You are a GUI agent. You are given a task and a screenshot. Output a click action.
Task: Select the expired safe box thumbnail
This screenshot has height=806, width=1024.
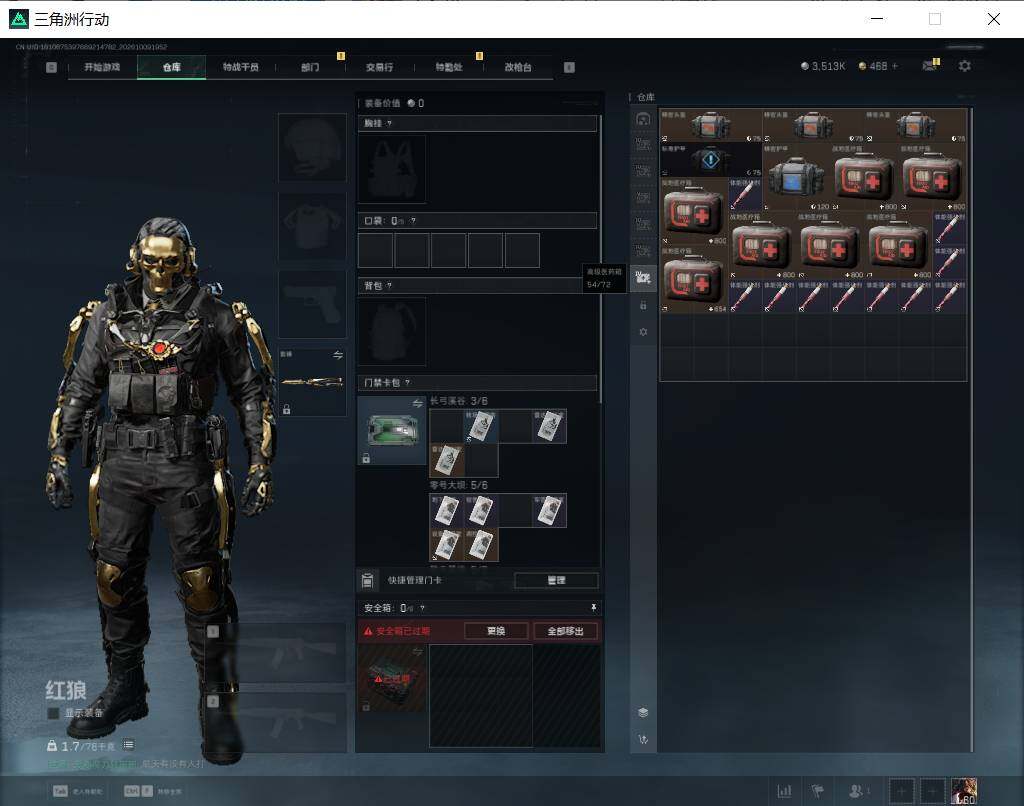(392, 678)
